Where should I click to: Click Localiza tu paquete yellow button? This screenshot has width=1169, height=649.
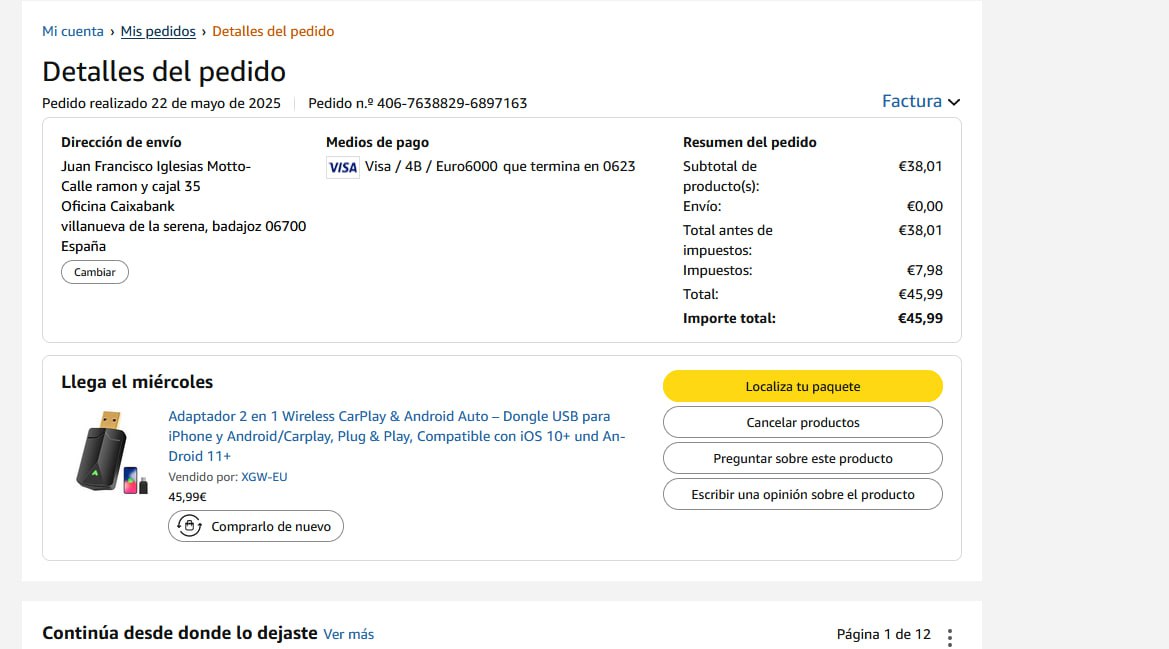[x=802, y=386]
